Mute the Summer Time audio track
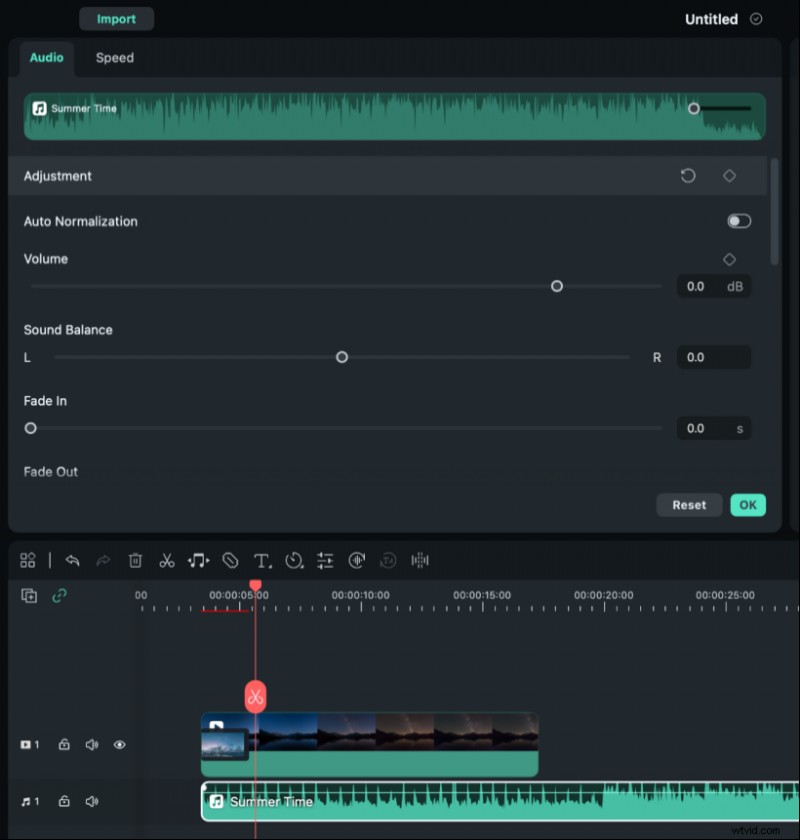The height and width of the screenshot is (840, 800). 91,801
